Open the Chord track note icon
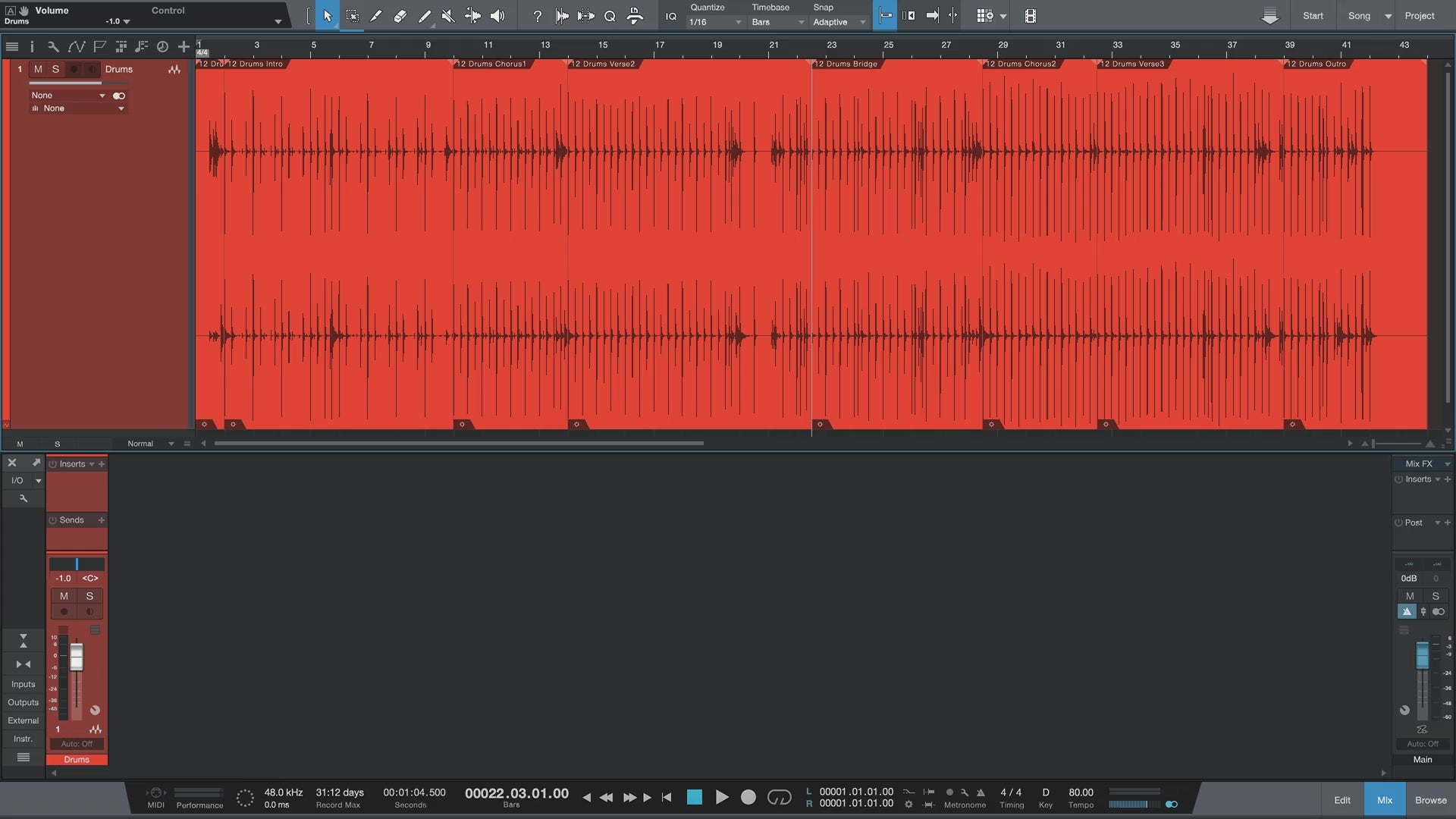The width and height of the screenshot is (1456, 819). click(141, 46)
